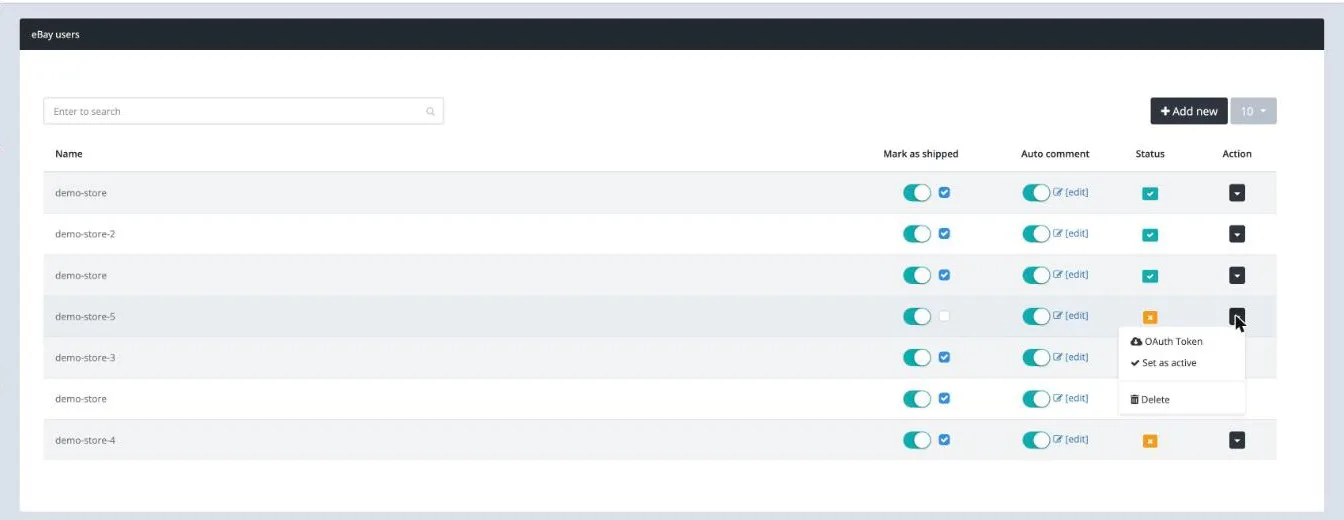Choose Delete from the action menu
Image resolution: width=1344 pixels, height=520 pixels.
point(1149,400)
